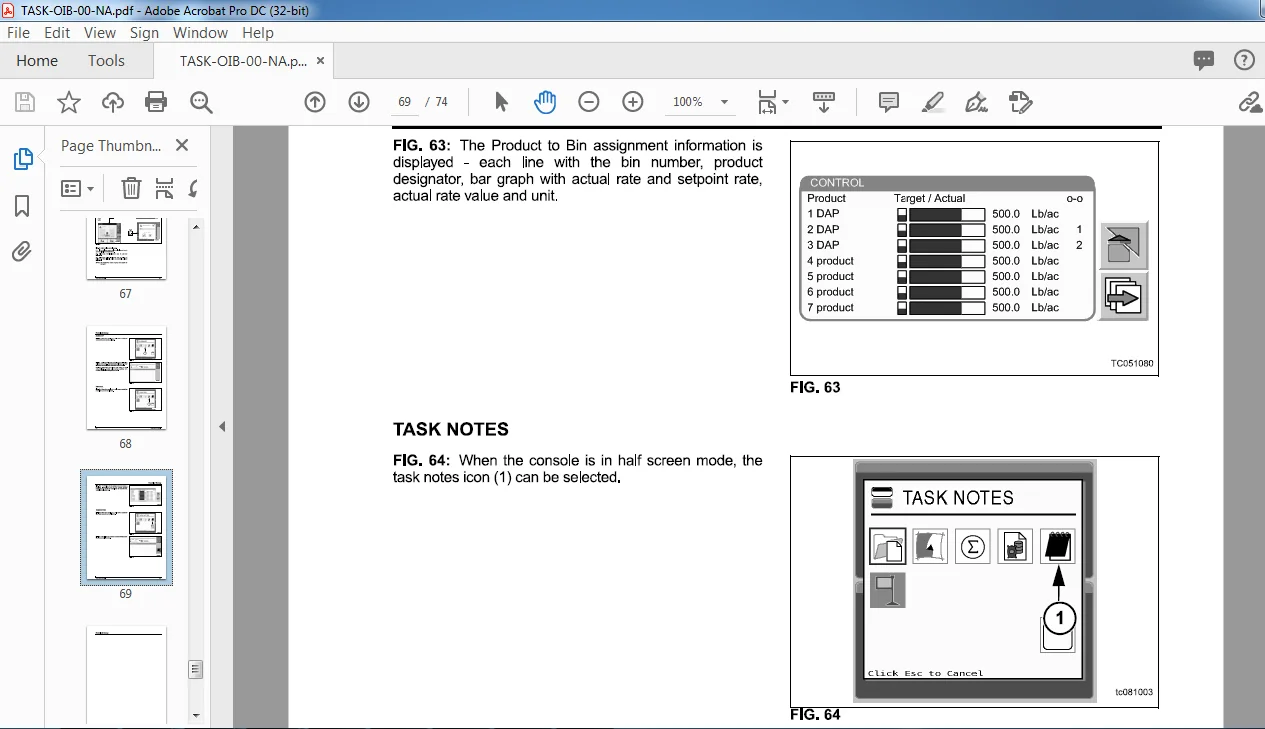Image resolution: width=1265 pixels, height=729 pixels.
Task: Collapse the navigation pane with the left triangle
Action: click(222, 427)
